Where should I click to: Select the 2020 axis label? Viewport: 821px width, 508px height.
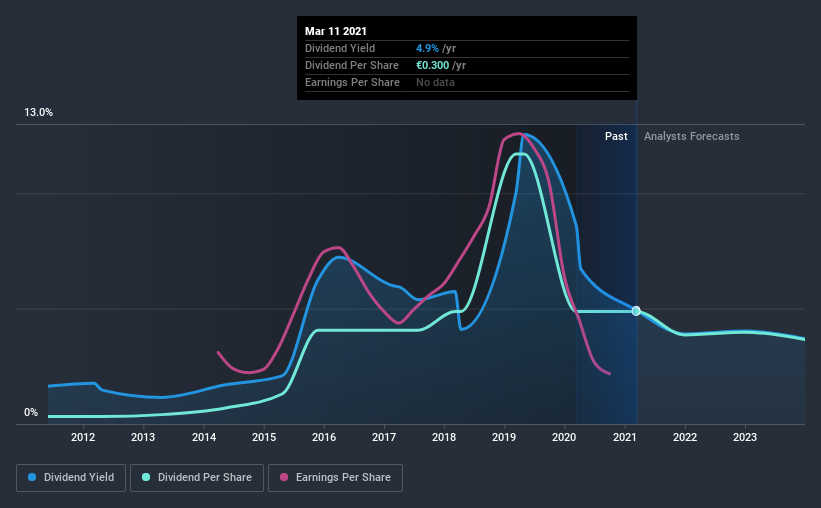564,437
